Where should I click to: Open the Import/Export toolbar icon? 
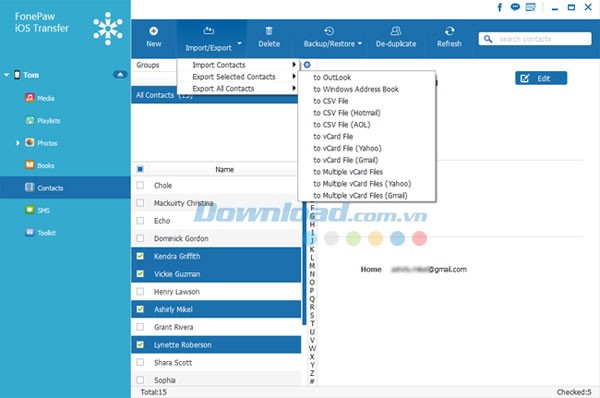[209, 31]
